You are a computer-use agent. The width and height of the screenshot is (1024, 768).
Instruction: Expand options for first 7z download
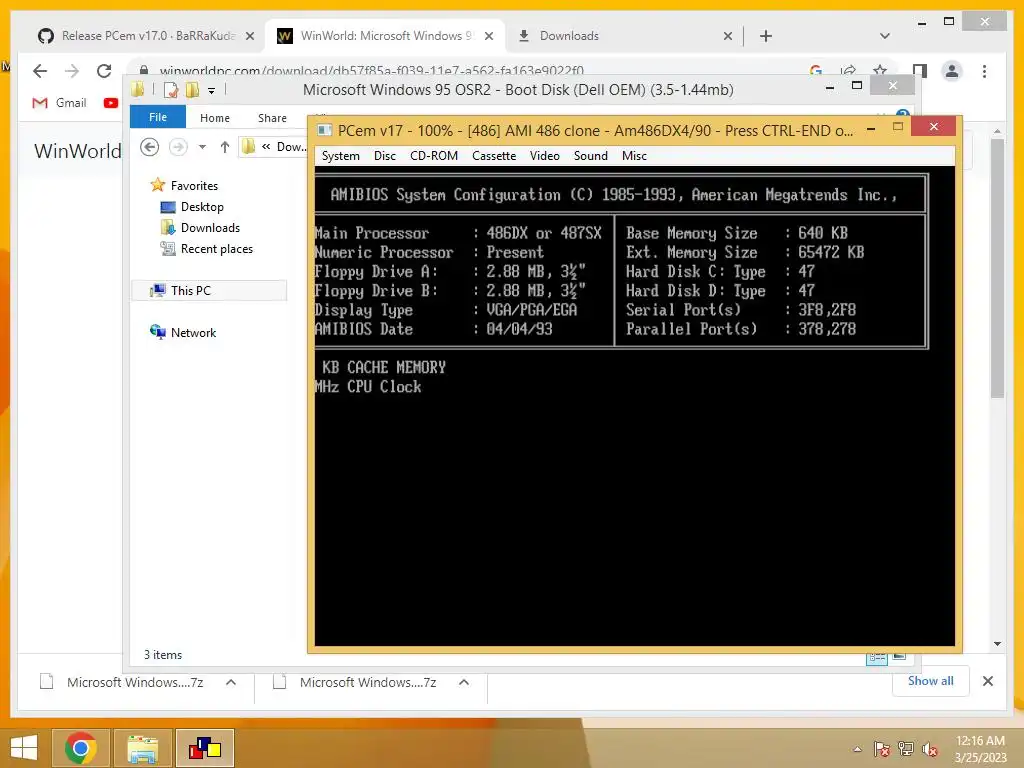click(x=231, y=682)
